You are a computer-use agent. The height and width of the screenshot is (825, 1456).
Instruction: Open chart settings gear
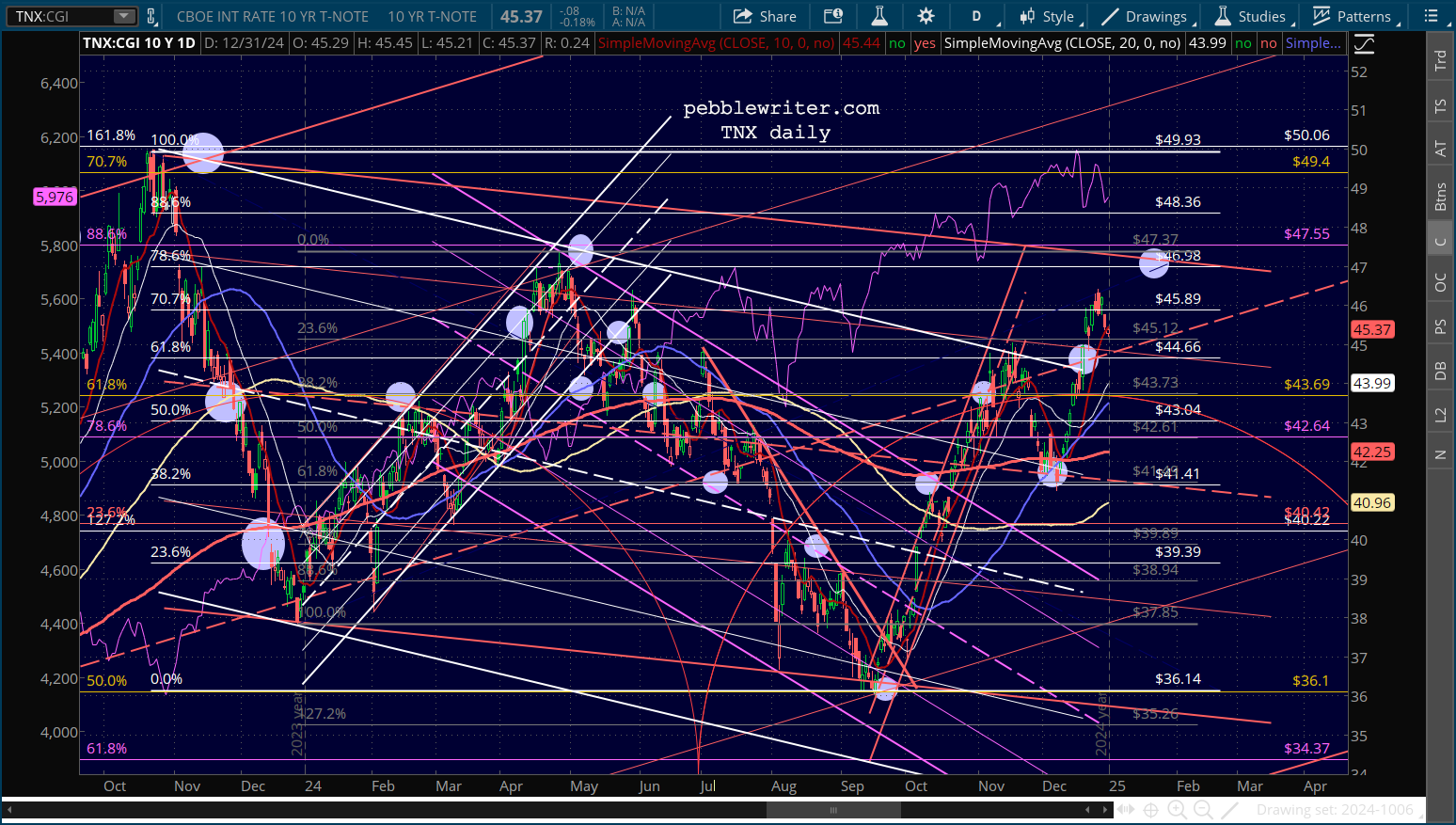click(926, 16)
